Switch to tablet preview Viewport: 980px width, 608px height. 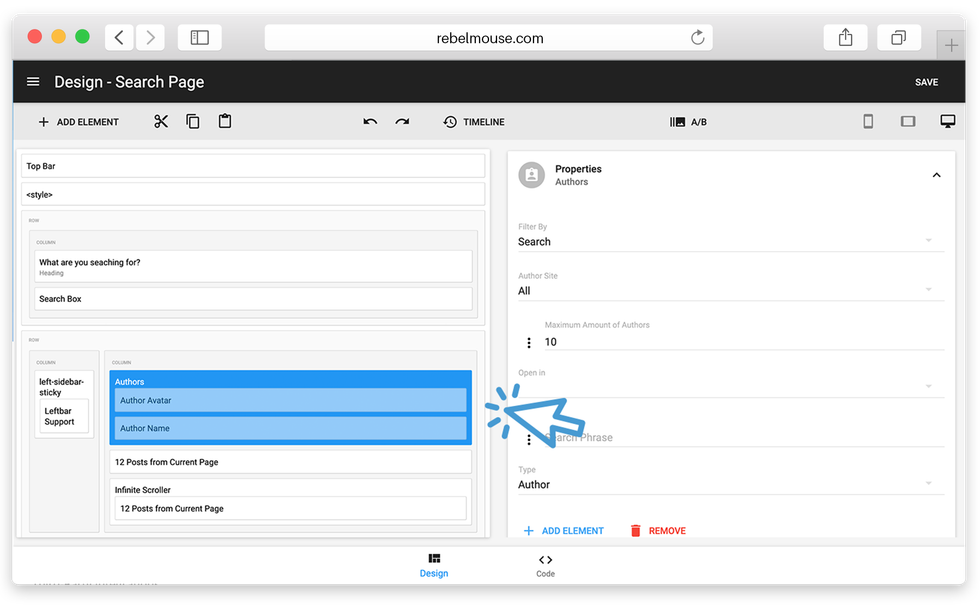click(908, 122)
